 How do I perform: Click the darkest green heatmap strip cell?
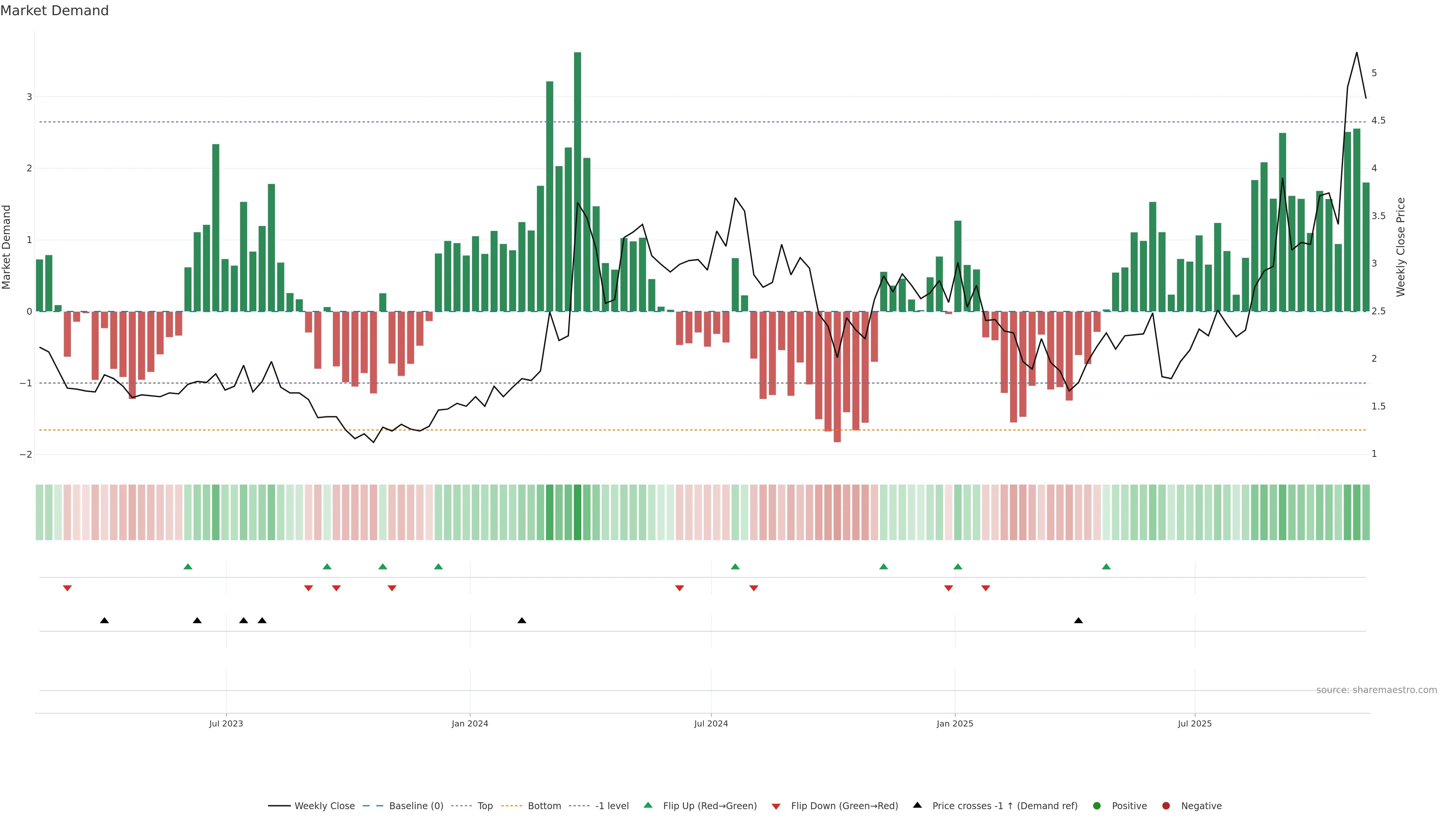tap(577, 512)
